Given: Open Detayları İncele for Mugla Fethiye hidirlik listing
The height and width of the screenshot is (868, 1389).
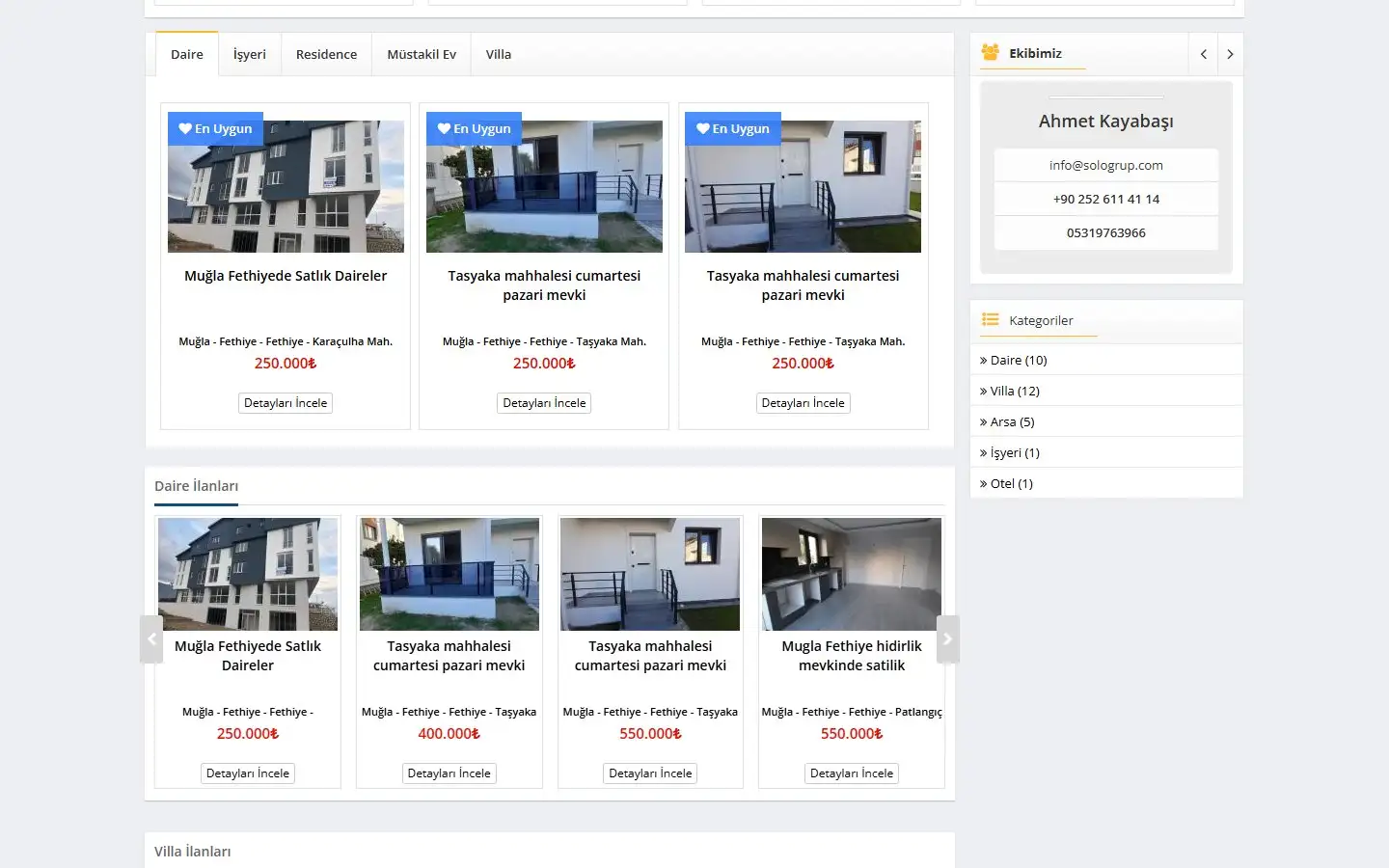Looking at the screenshot, I should pyautogui.click(x=852, y=773).
